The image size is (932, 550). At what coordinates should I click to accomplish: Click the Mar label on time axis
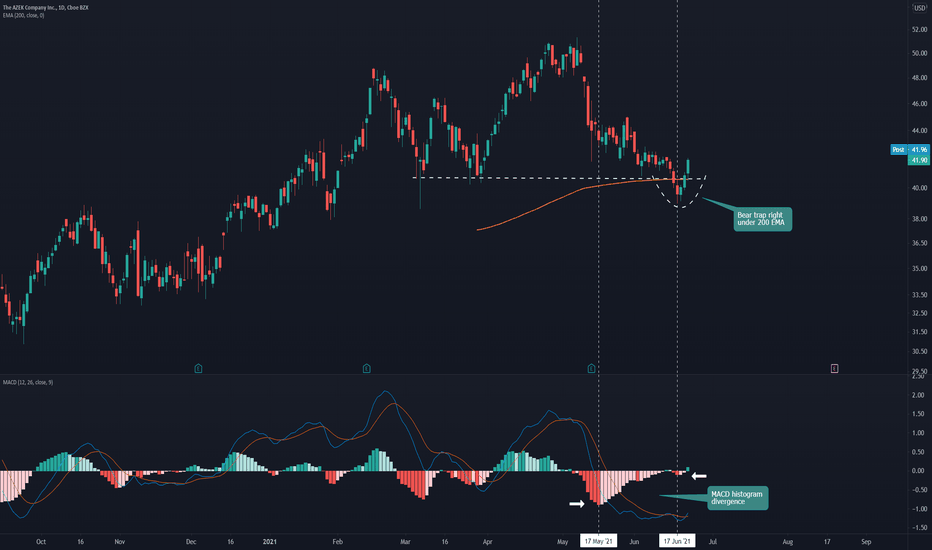click(405, 542)
